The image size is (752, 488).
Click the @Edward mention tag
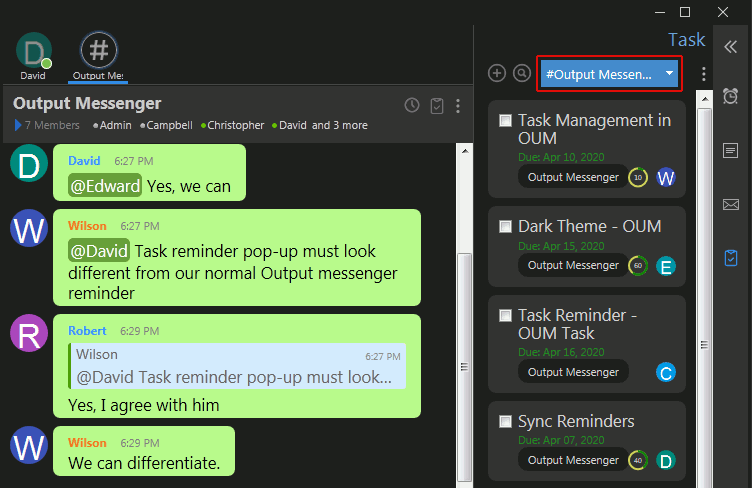(105, 186)
